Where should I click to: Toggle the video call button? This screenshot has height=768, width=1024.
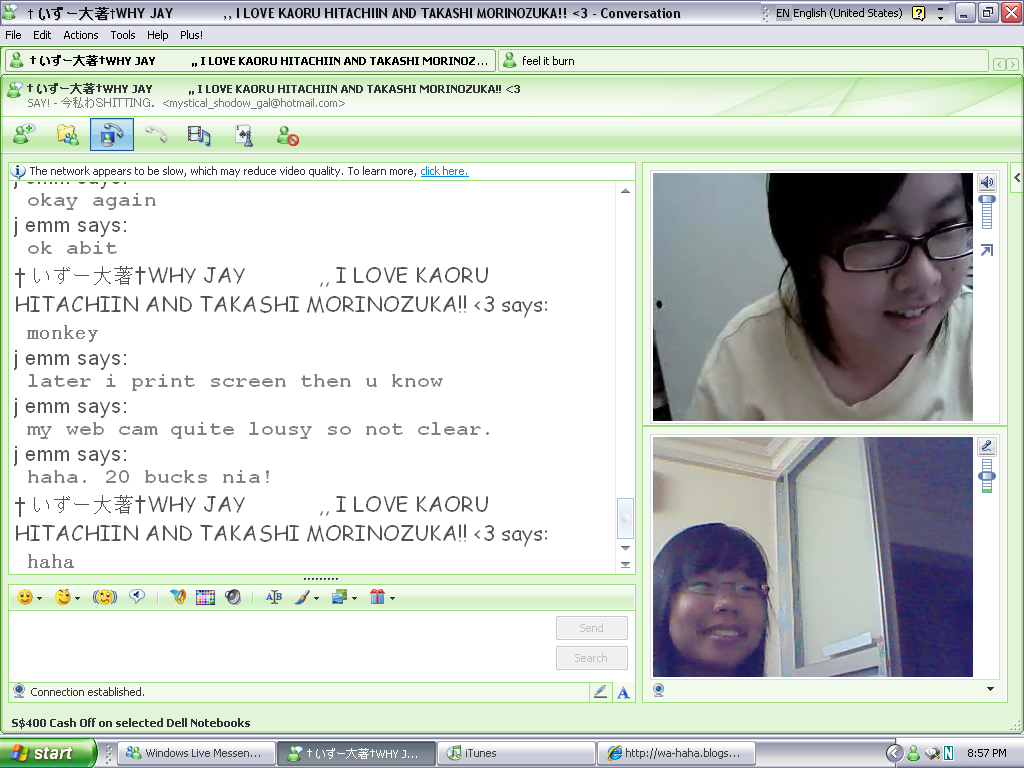(112, 135)
